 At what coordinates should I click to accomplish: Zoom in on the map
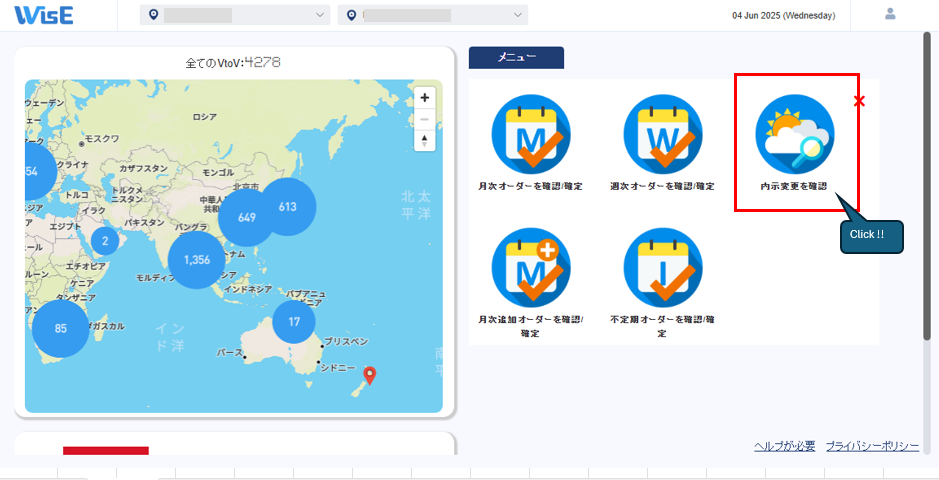tap(425, 97)
